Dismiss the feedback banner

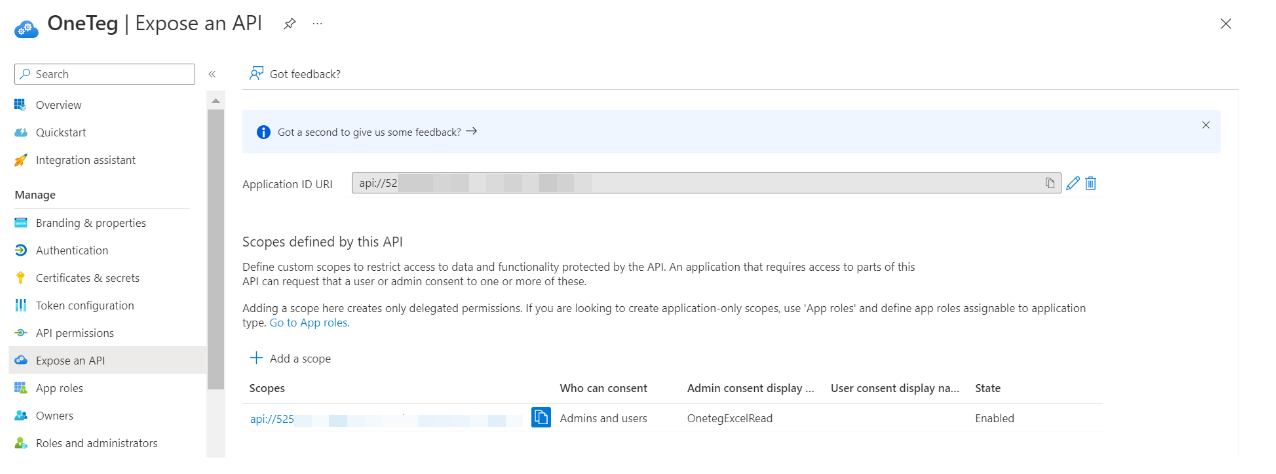point(1205,125)
